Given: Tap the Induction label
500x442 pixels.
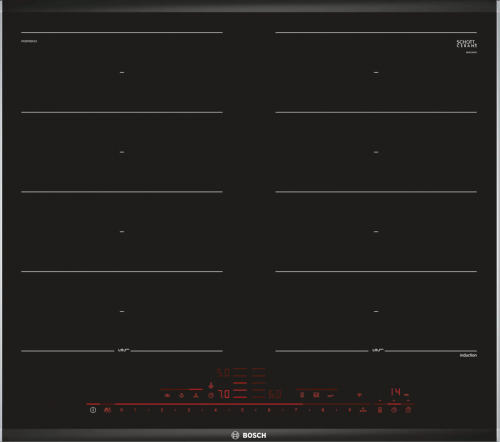Looking at the screenshot, I should (x=468, y=355).
